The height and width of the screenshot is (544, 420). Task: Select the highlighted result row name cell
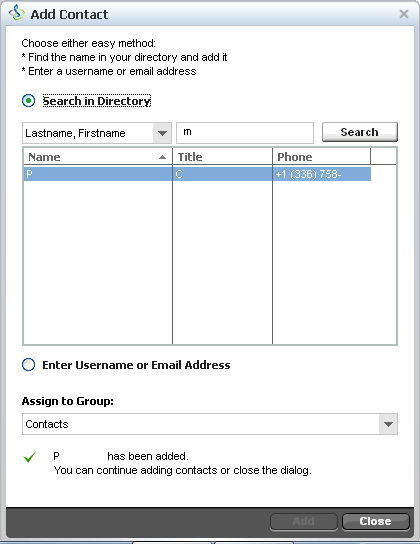click(x=98, y=174)
